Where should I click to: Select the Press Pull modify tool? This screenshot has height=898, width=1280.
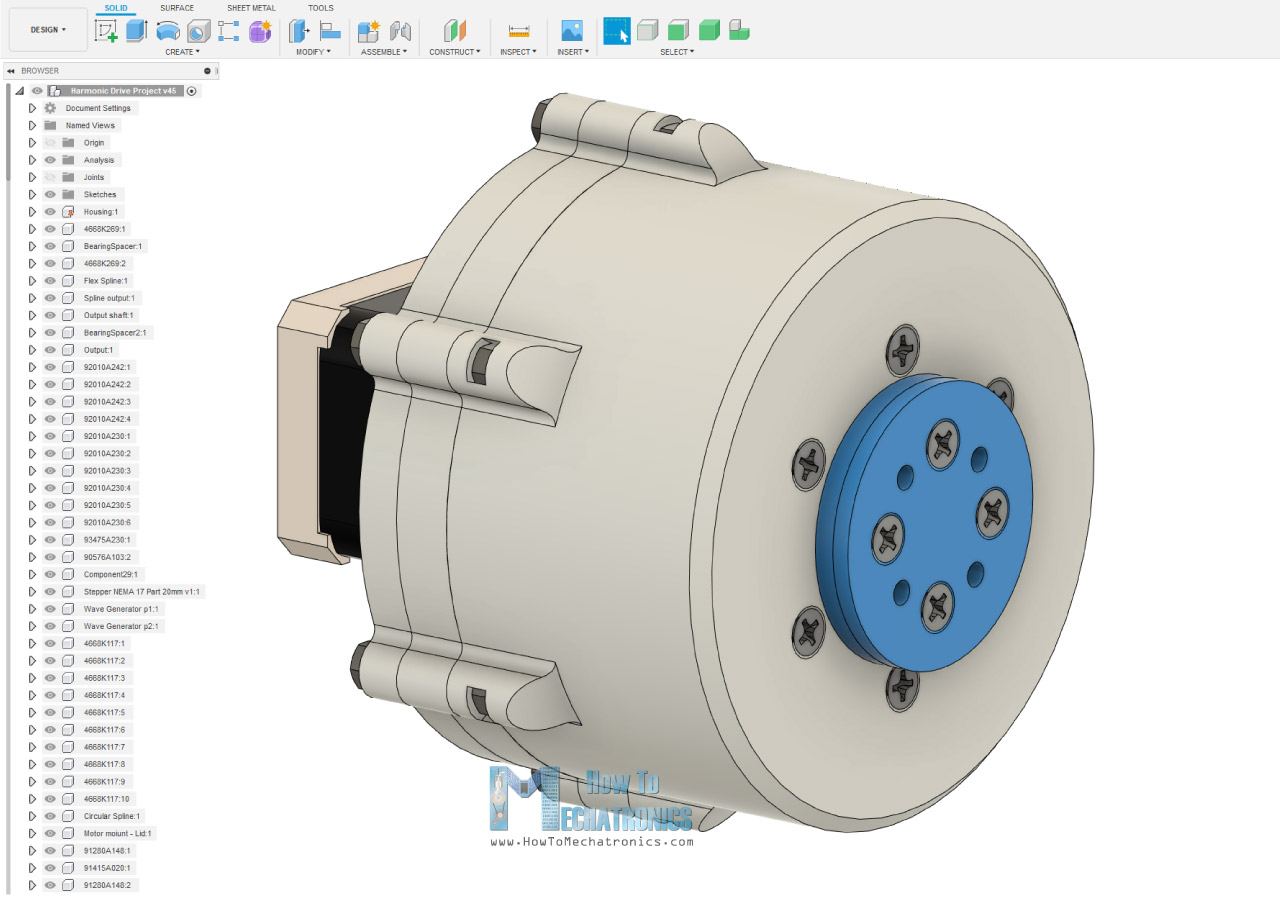299,31
